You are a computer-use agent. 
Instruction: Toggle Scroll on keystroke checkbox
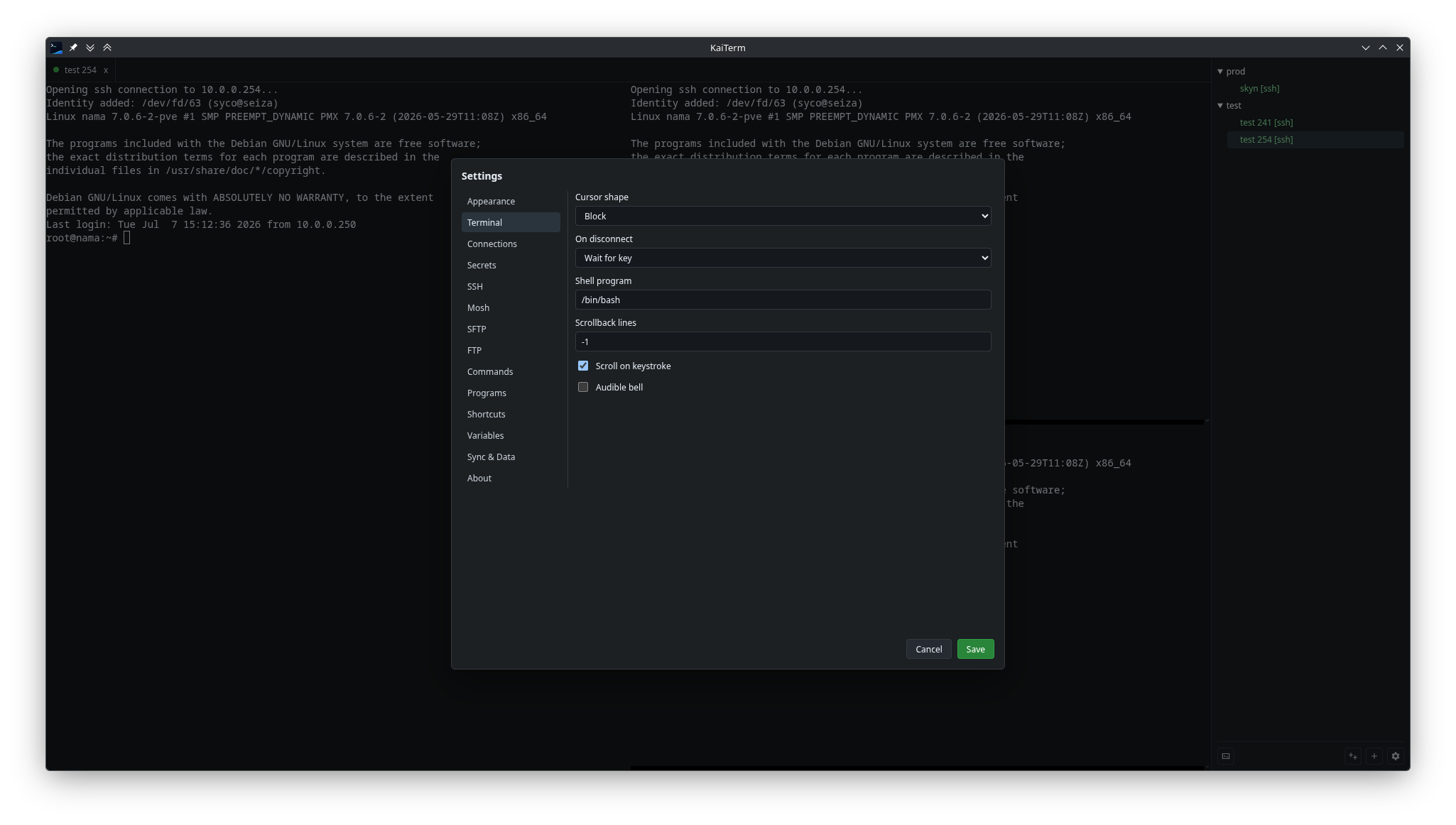pyautogui.click(x=583, y=366)
